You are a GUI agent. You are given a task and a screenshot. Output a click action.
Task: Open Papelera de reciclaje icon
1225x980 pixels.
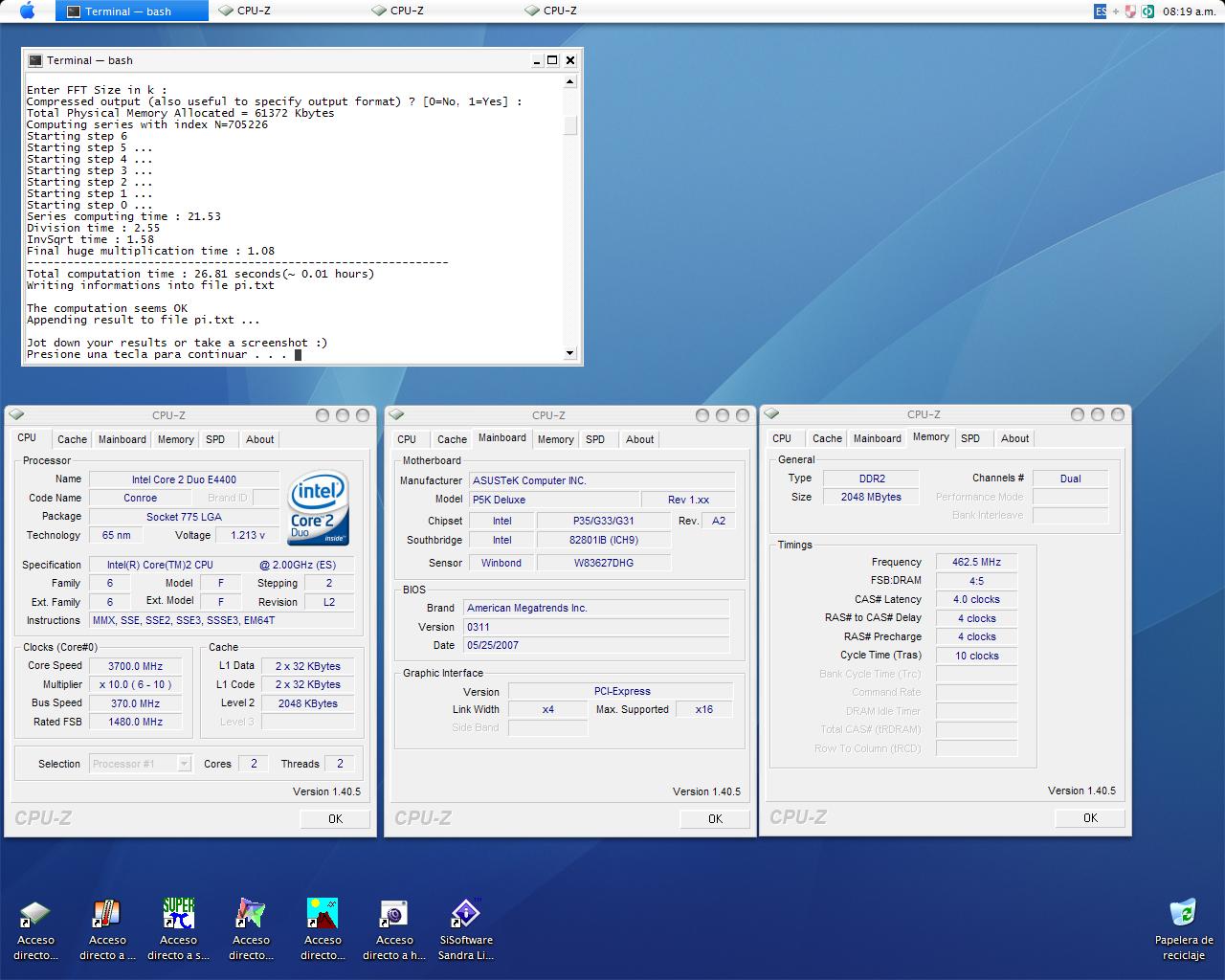point(1183,913)
